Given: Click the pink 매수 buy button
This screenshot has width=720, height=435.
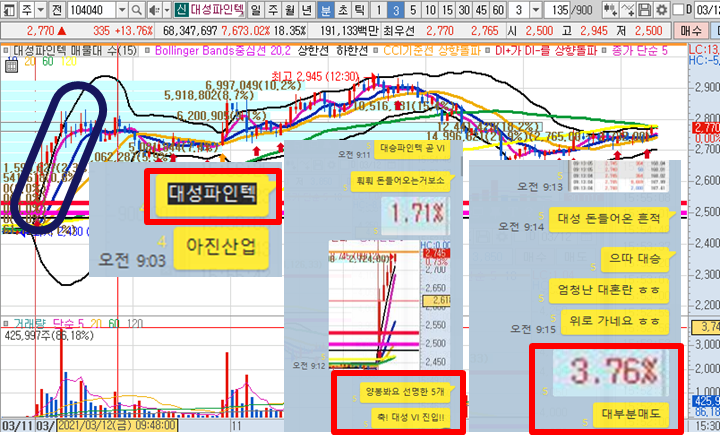Looking at the screenshot, I should [x=691, y=31].
